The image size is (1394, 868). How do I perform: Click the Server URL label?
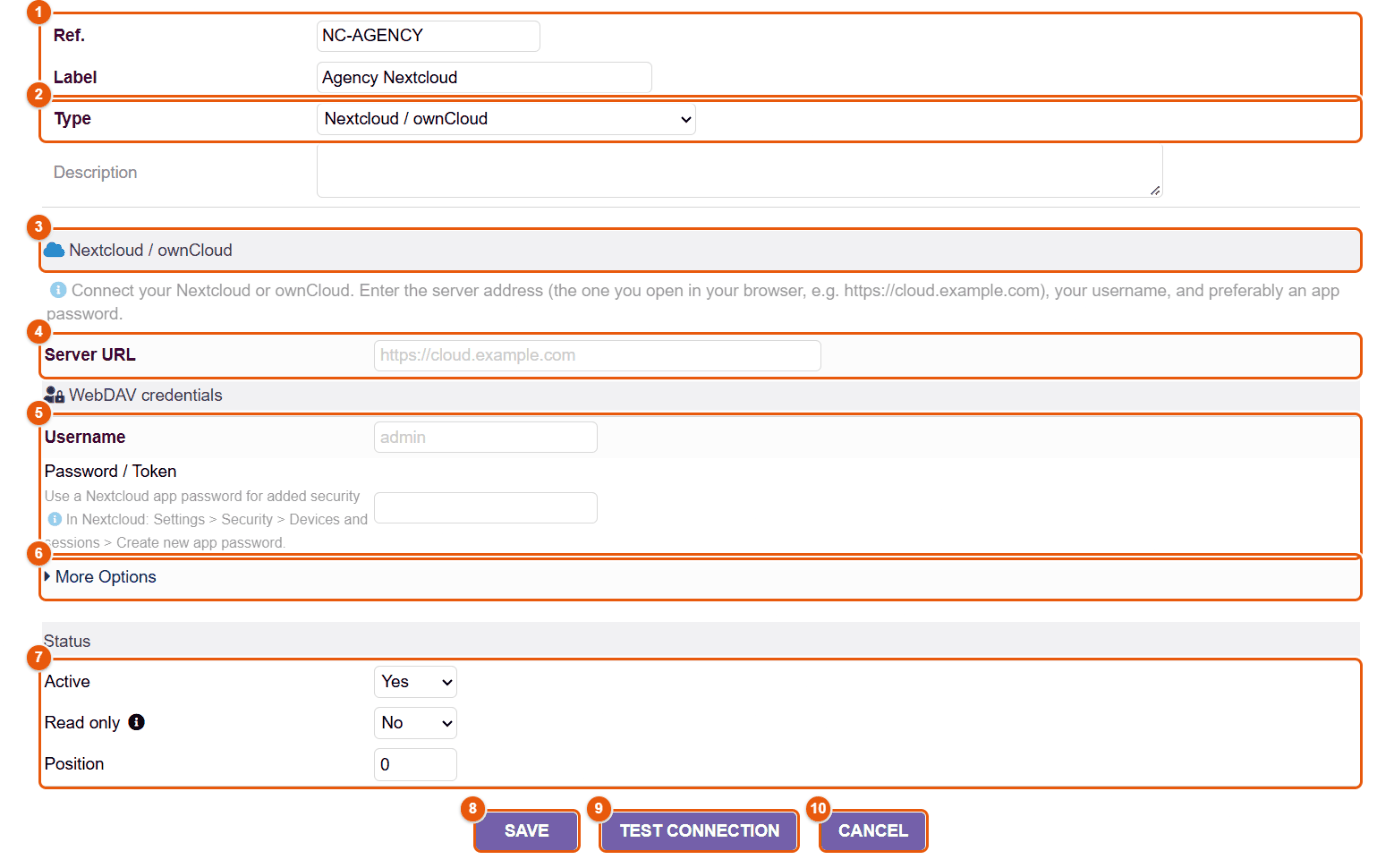90,354
